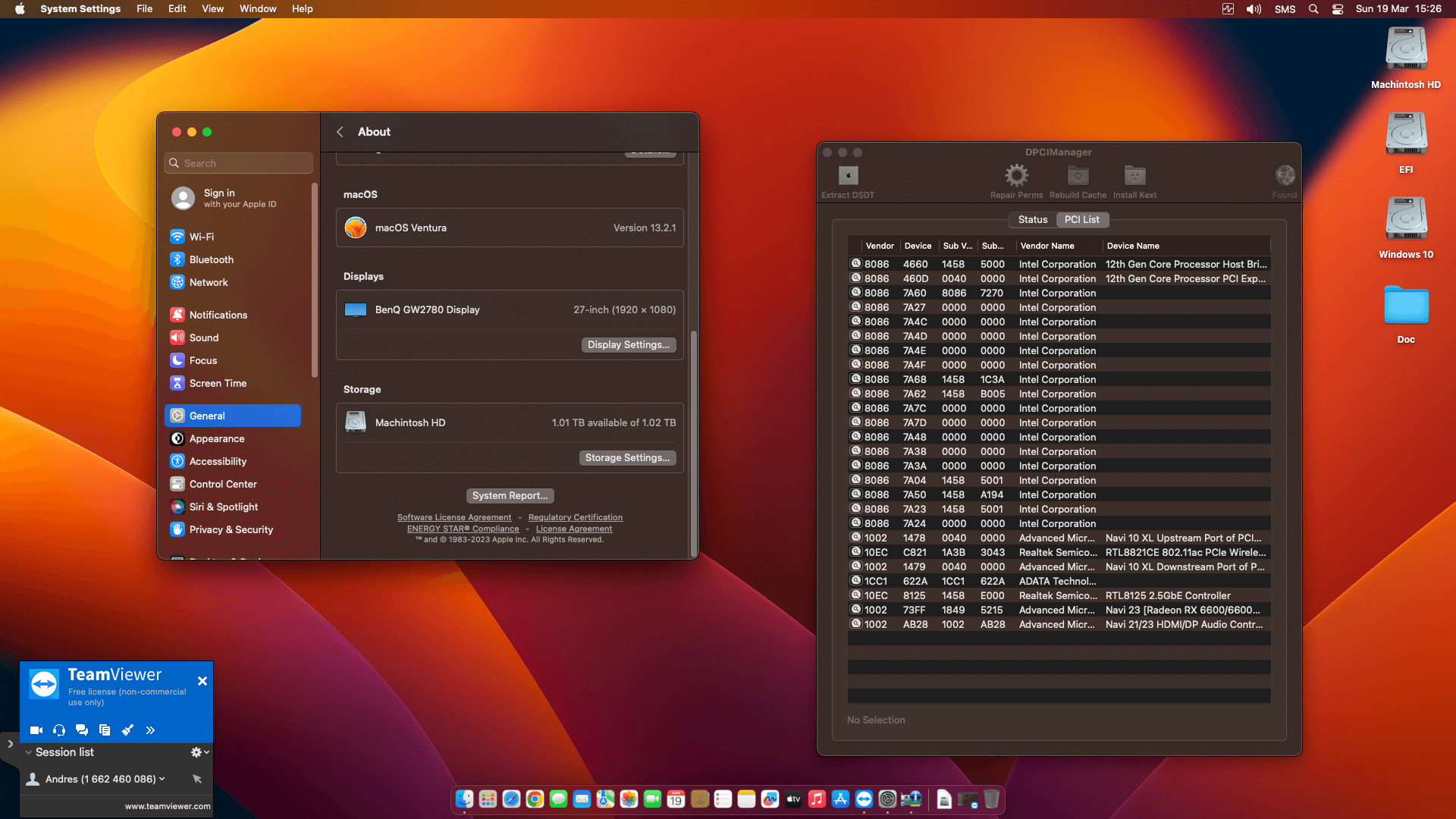This screenshot has width=1456, height=819.
Task: Collapse TeamViewer panel side arrow
Action: [x=10, y=744]
